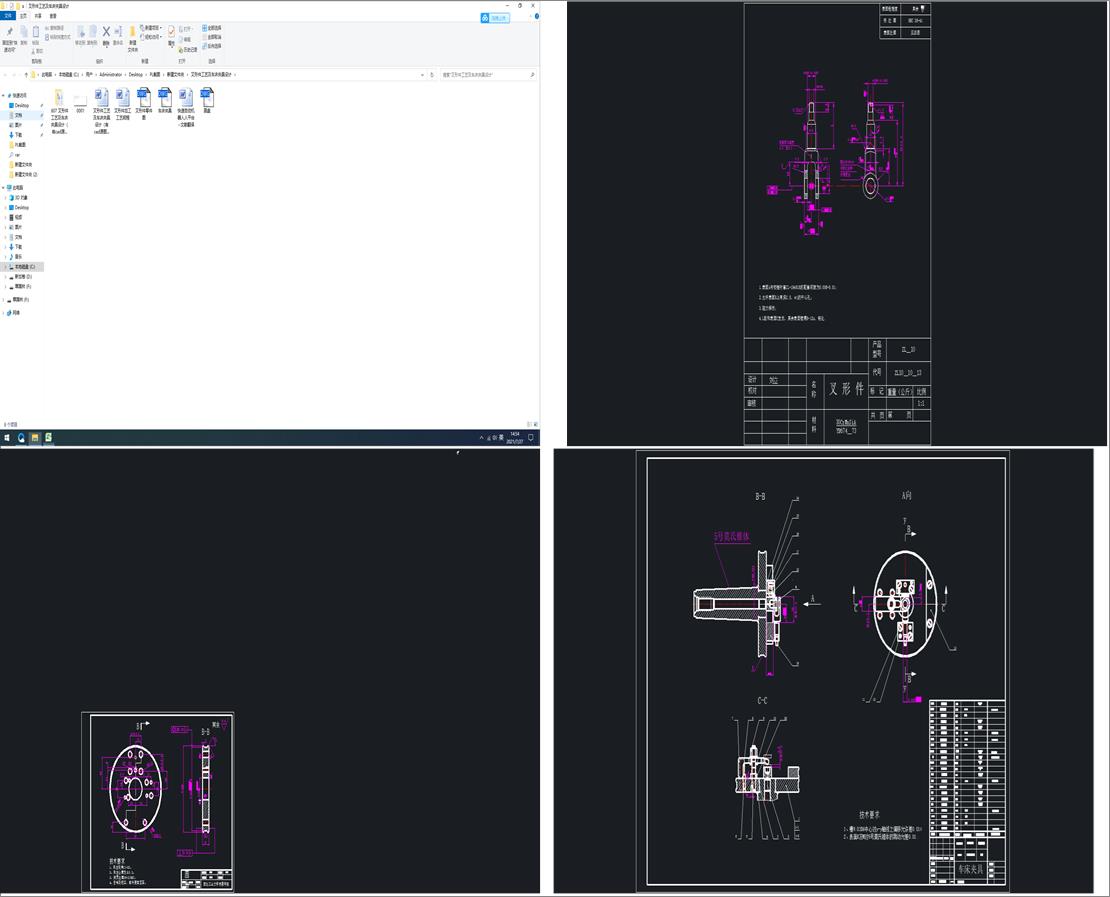Select Music under This PC
This screenshot has width=1110, height=897.
(18, 256)
